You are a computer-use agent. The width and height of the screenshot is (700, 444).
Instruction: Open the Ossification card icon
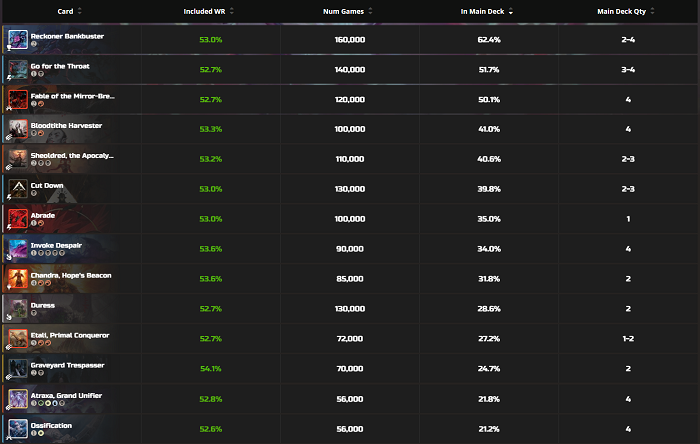coord(18,429)
